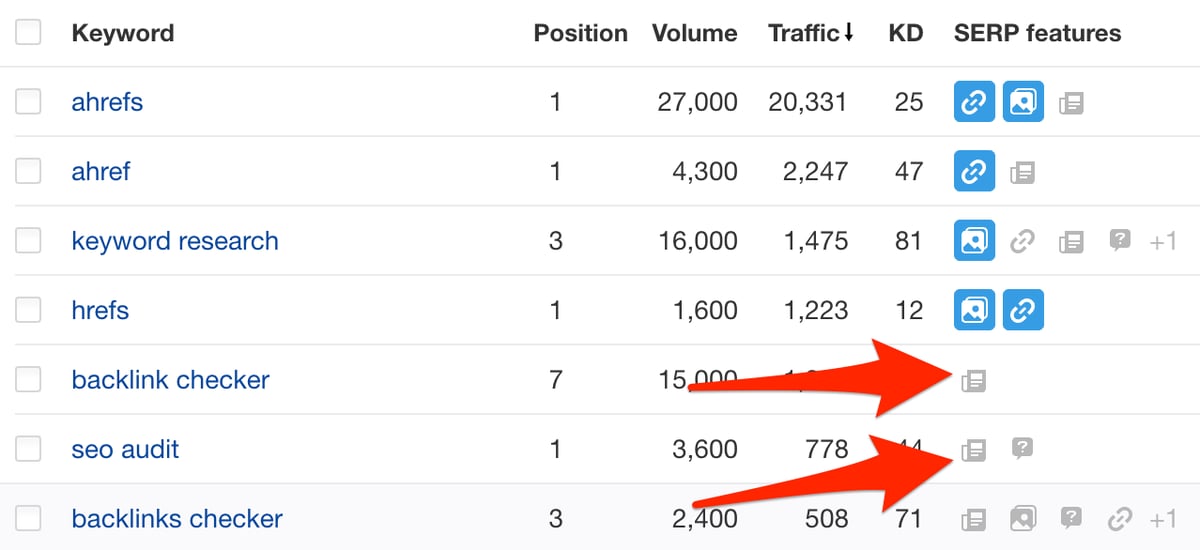1200x550 pixels.
Task: Click the blue image pack icon for keyword research
Action: click(x=974, y=241)
